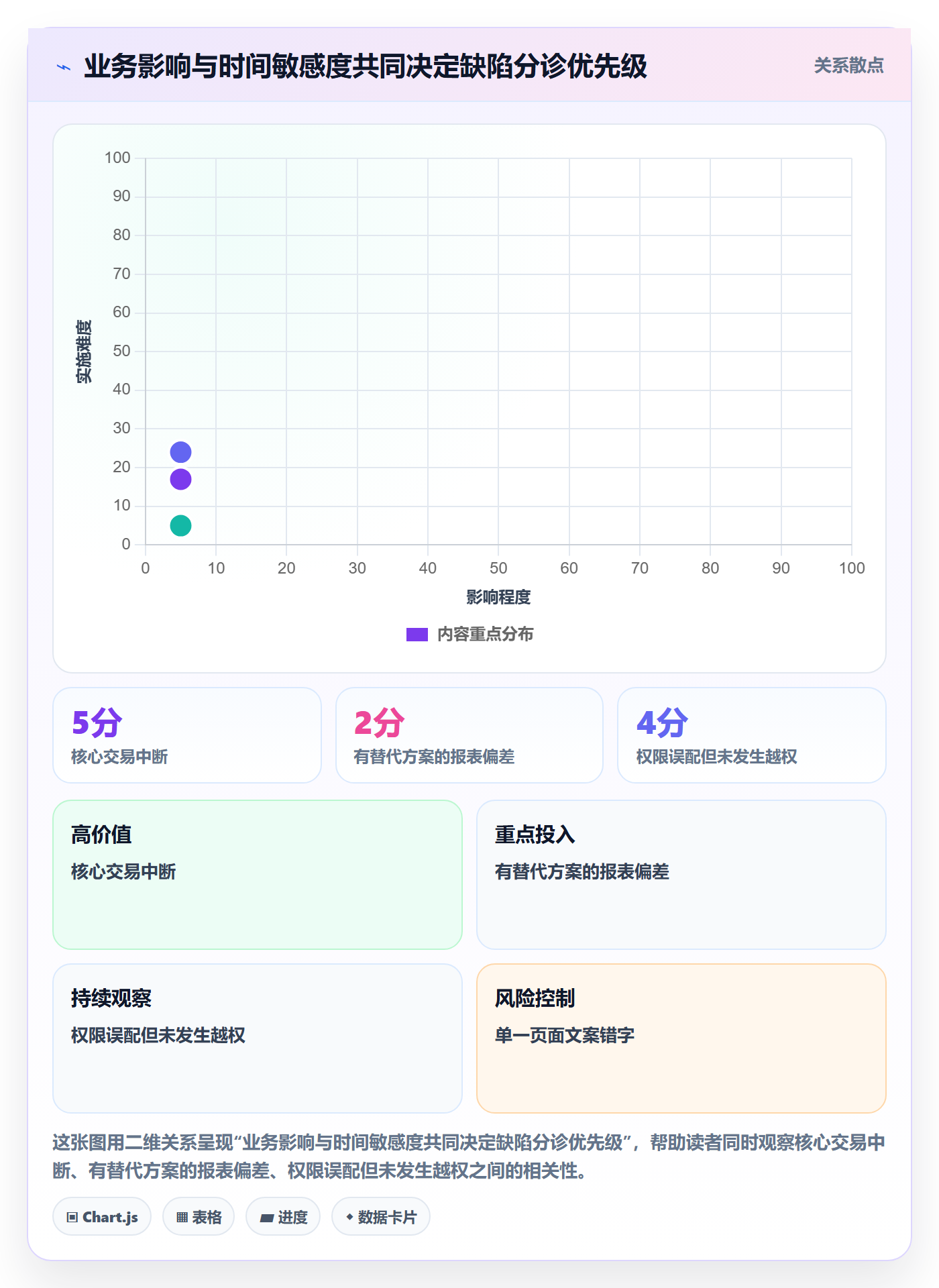Click the 数据卡片 tag chip
939x1288 pixels.
tap(381, 1217)
